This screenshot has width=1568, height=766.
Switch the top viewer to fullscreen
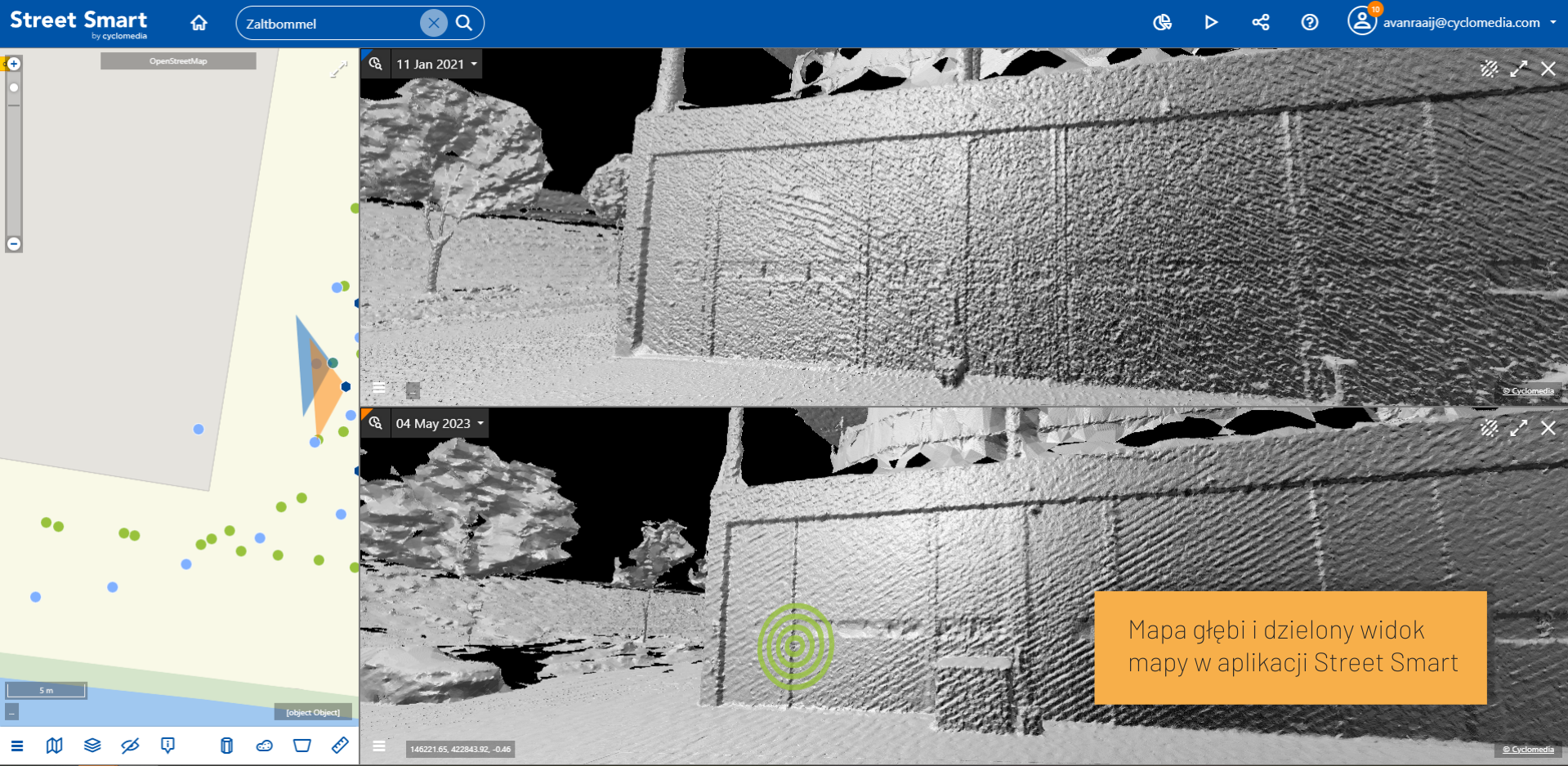coord(1519,69)
